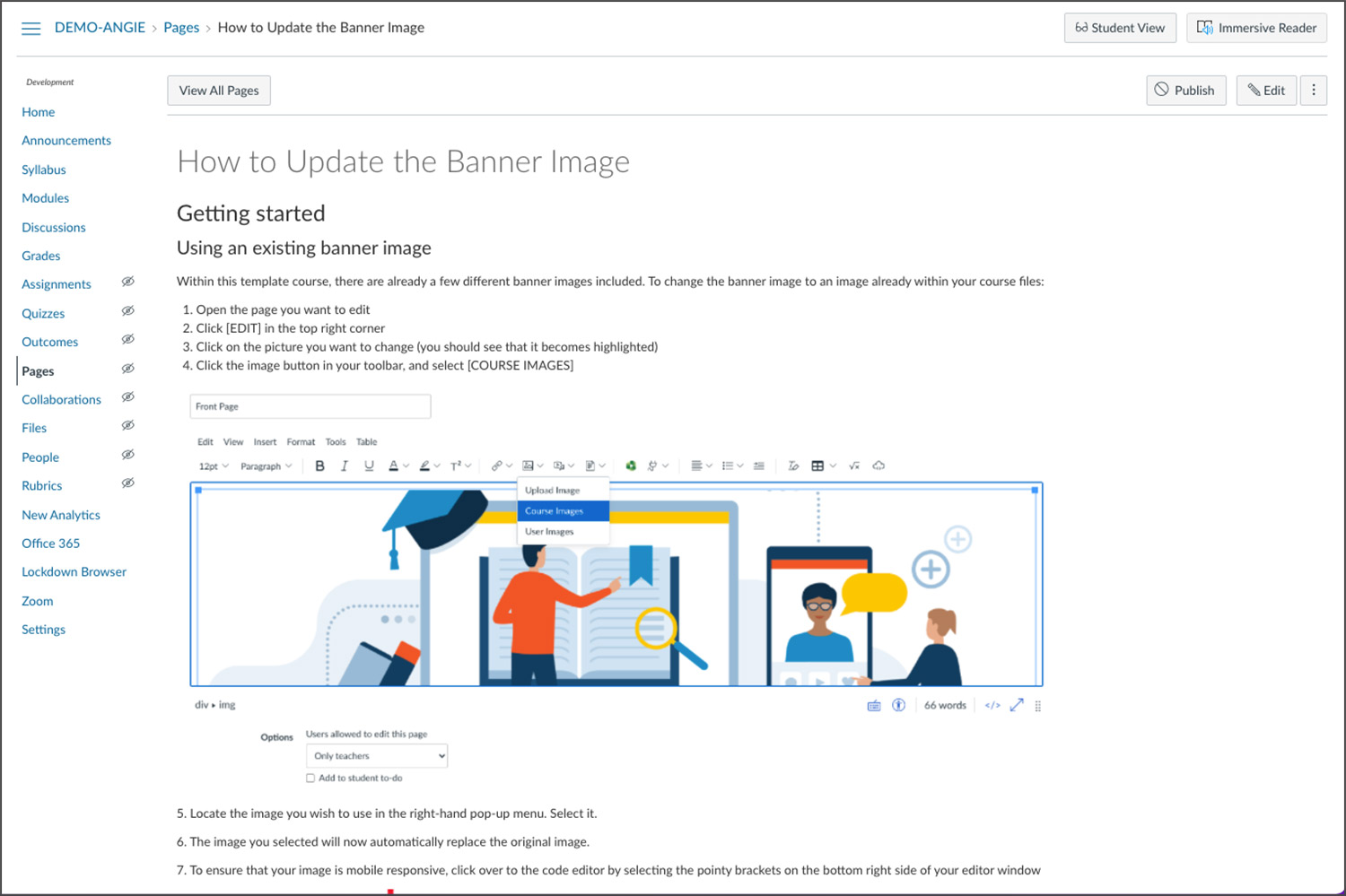Click the three-dot options menu beside Edit
The height and width of the screenshot is (896, 1346).
coord(1313,90)
